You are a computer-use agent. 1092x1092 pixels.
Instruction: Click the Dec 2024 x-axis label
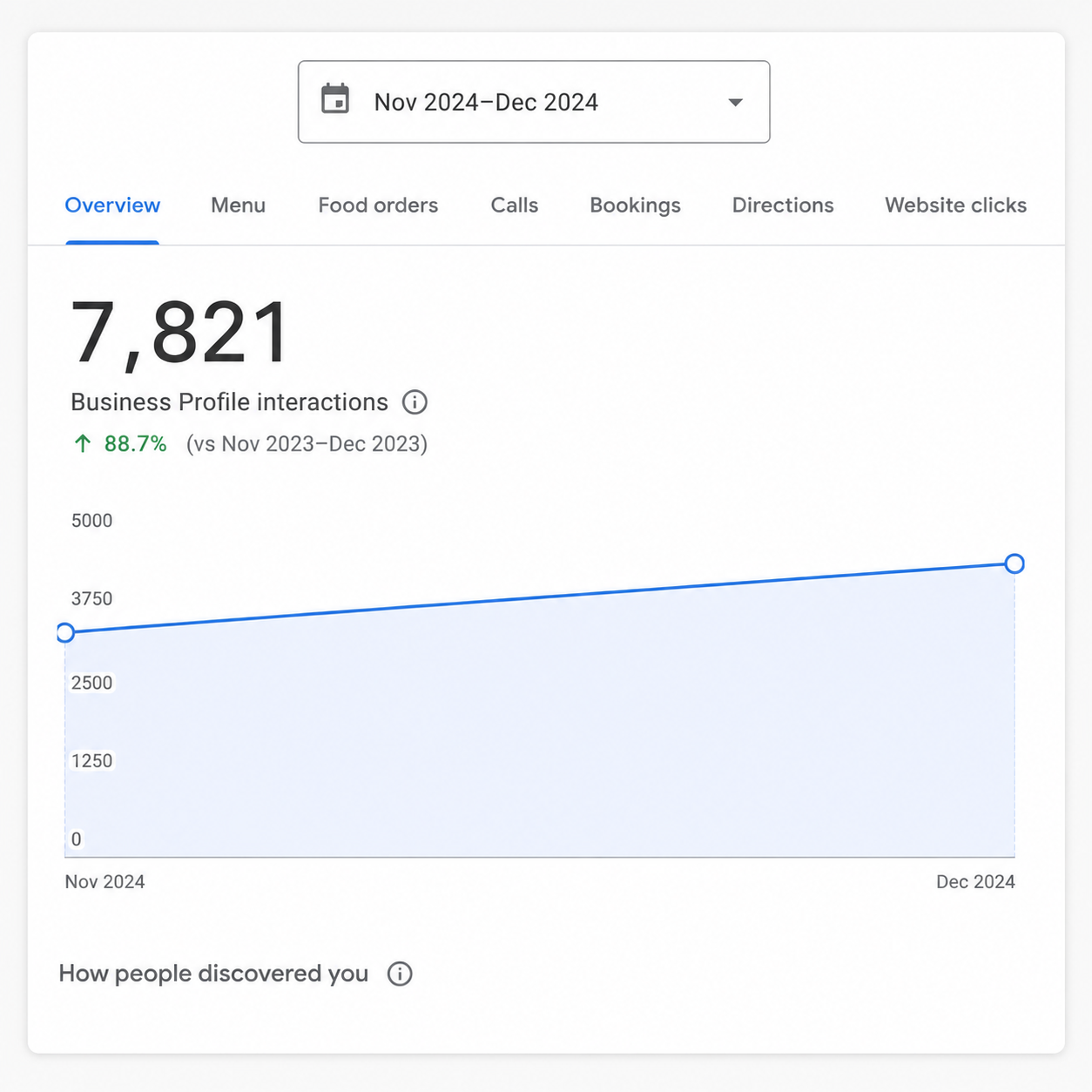(975, 882)
